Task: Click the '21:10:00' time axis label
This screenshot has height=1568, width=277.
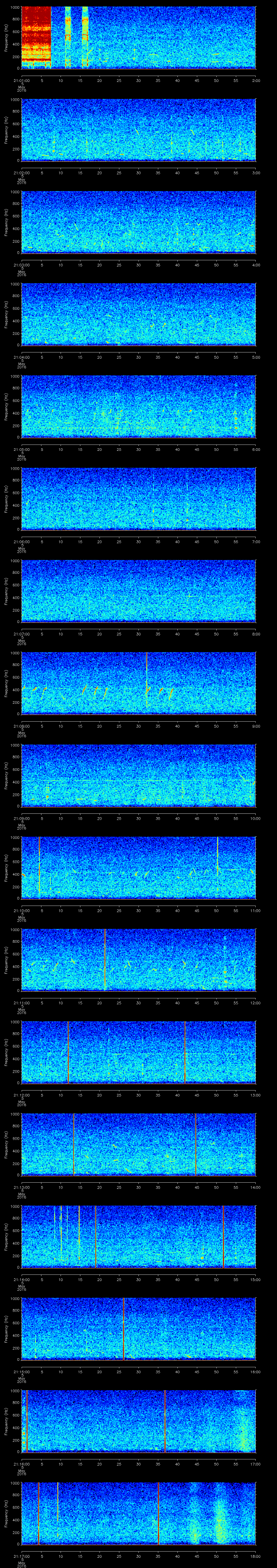Action: point(21,910)
